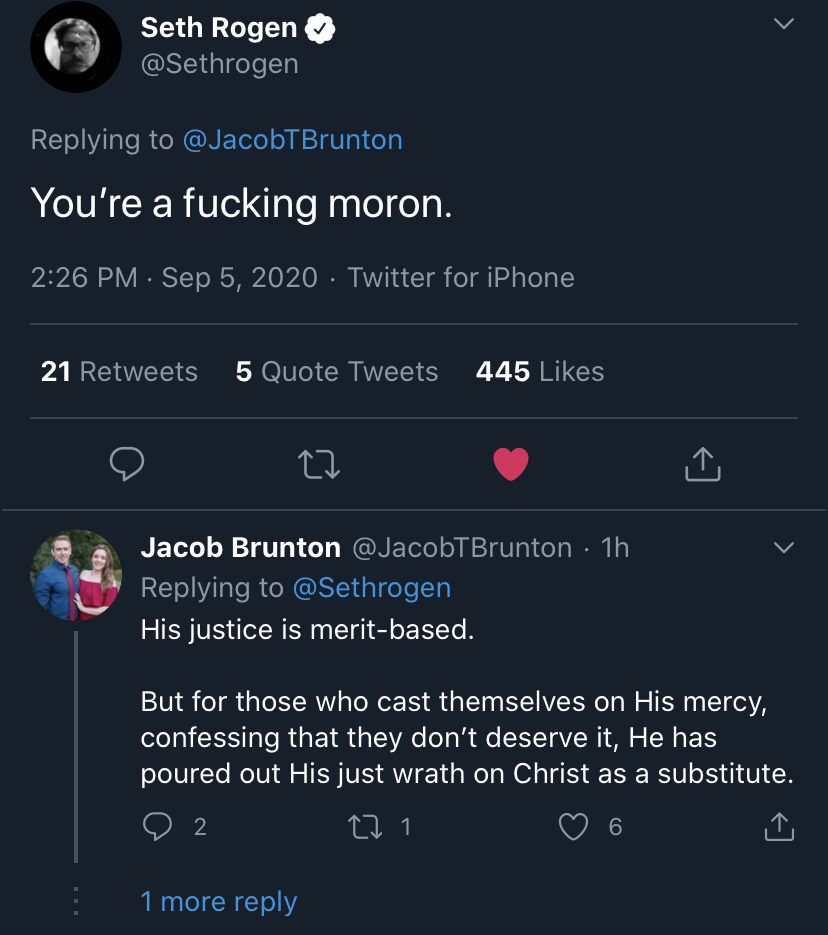
Task: Click @Sethrogen mention in Jacob's reply
Action: [x=371, y=588]
